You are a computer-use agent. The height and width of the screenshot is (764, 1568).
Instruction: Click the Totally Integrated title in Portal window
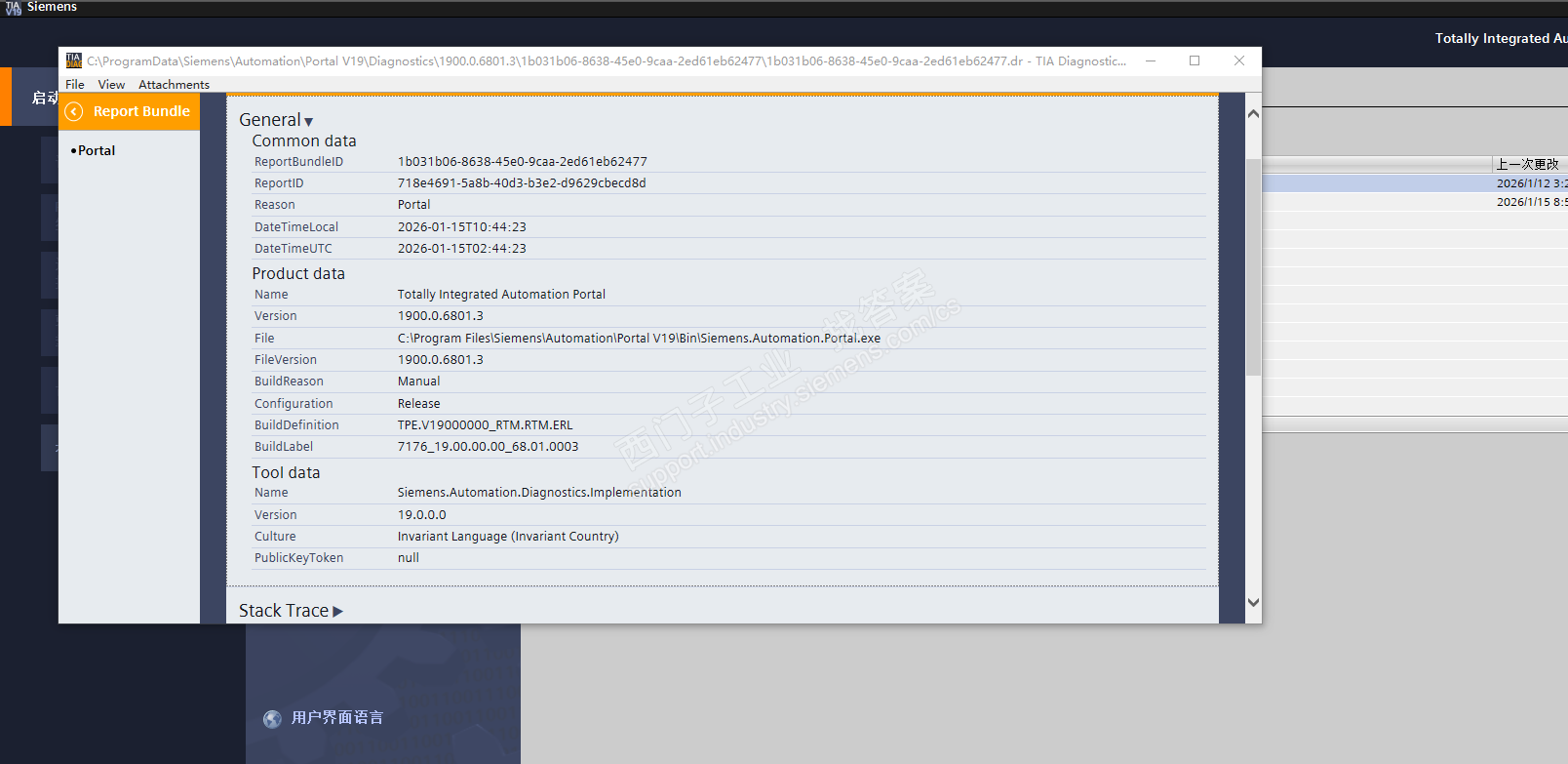click(x=1502, y=39)
